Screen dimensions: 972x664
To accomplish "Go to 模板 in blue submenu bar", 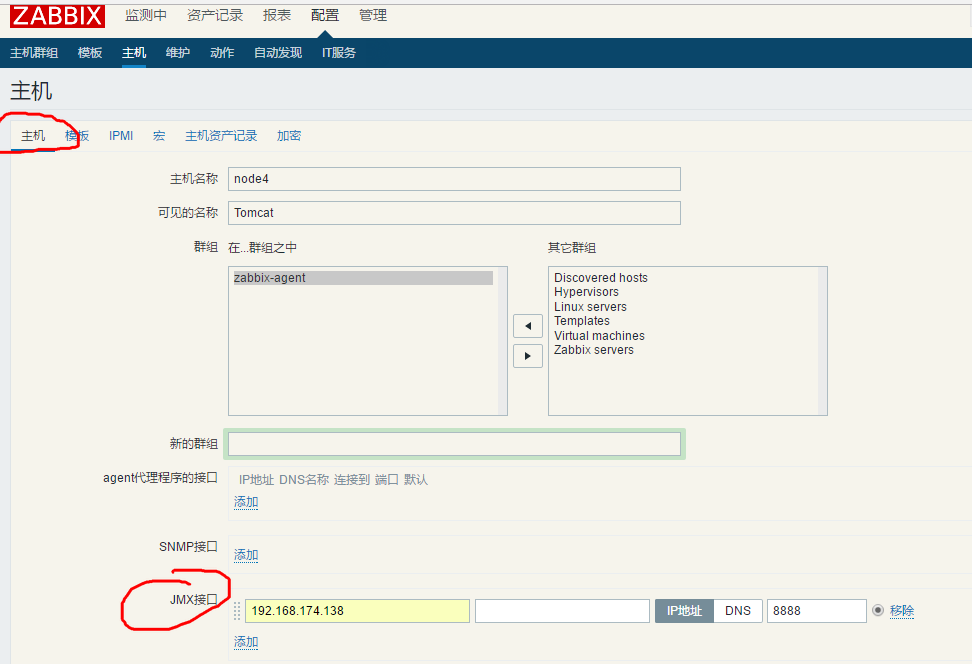I will click(x=90, y=53).
